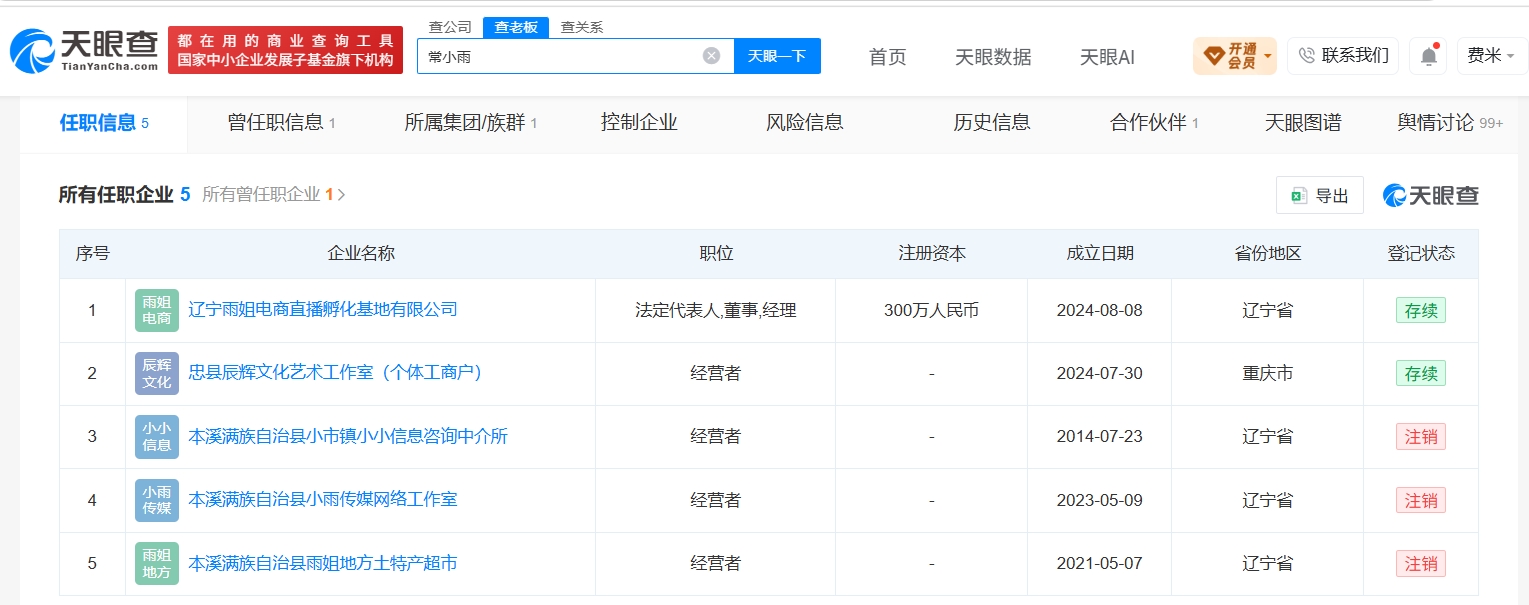The height and width of the screenshot is (605, 1529).
Task: Click the 序号 column header
Action: (x=92, y=253)
